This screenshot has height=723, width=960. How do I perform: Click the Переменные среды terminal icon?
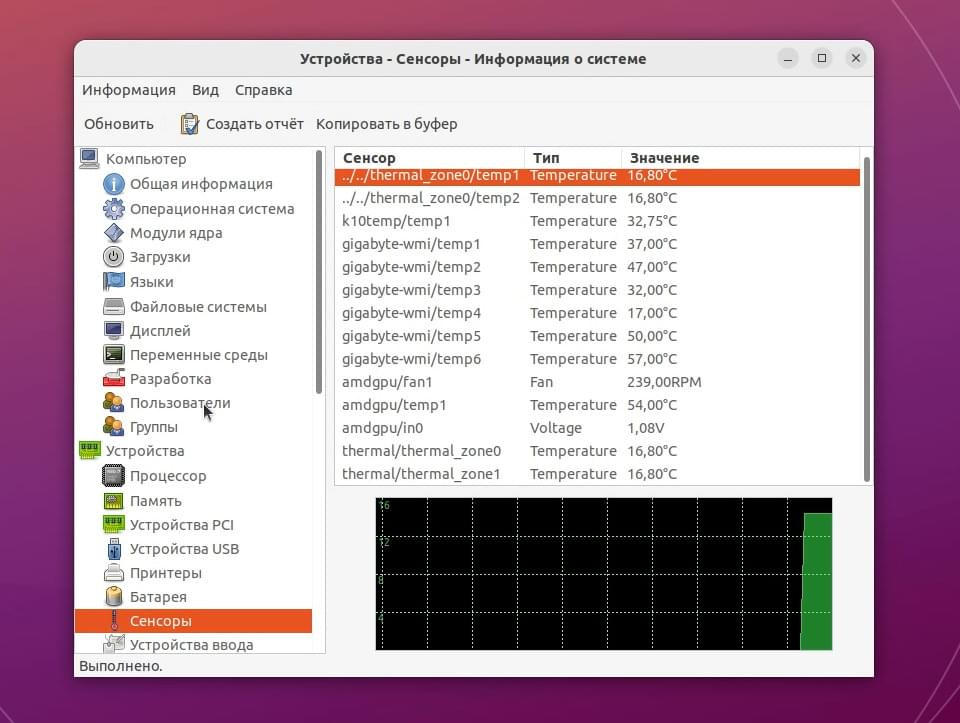tap(113, 354)
